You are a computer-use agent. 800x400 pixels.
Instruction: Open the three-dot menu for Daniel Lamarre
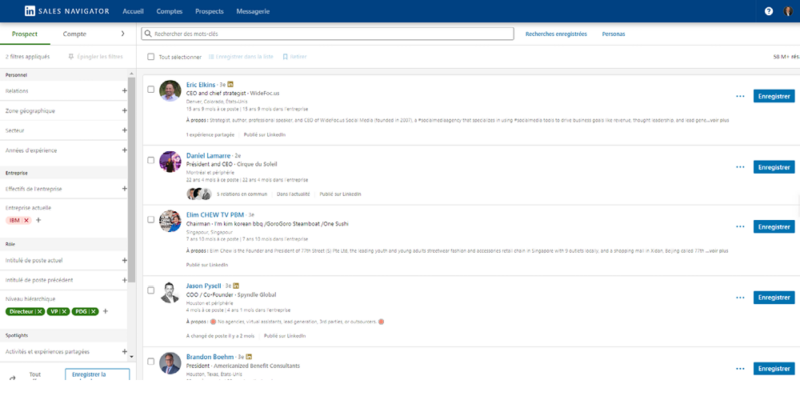coord(740,167)
